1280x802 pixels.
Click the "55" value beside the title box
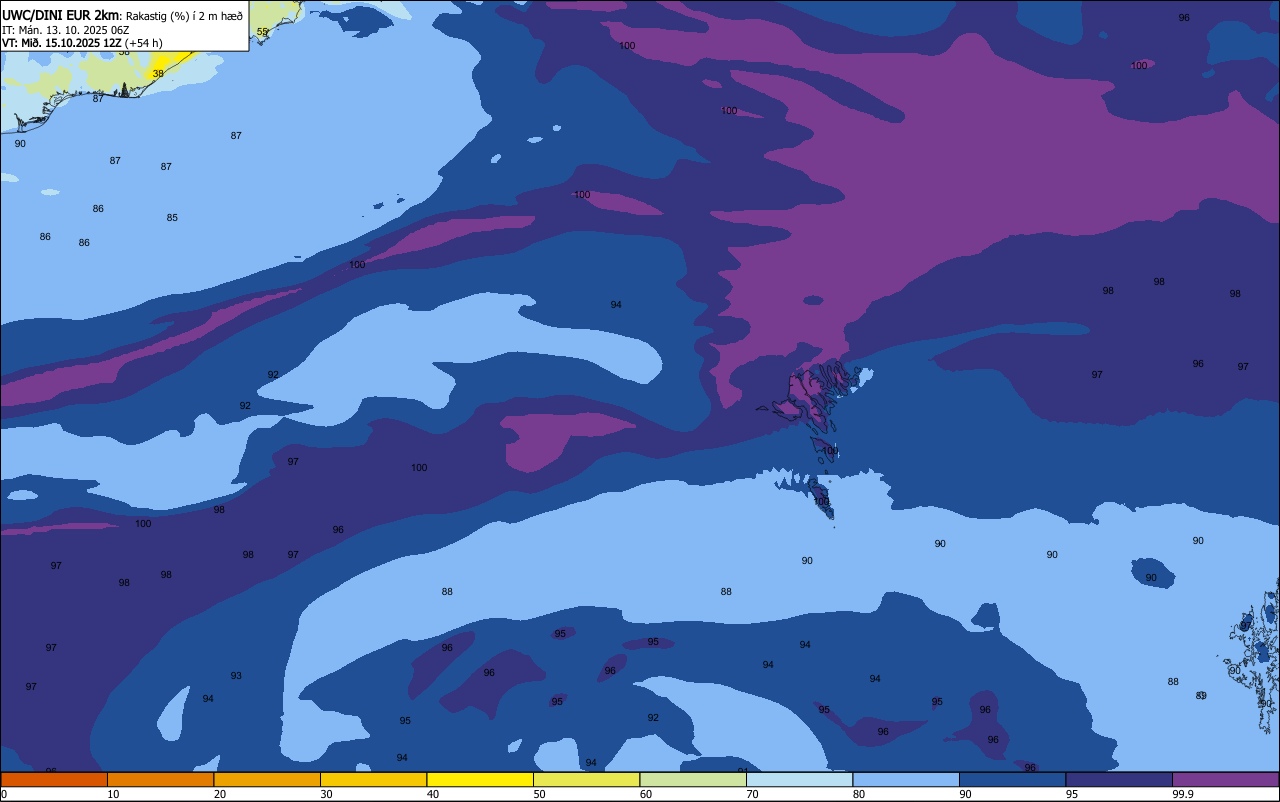pos(262,32)
